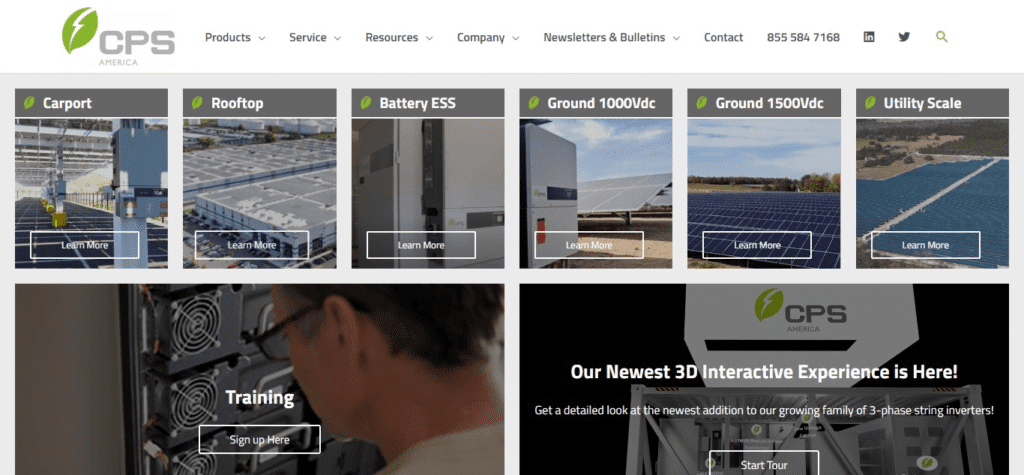1024x475 pixels.
Task: Open the LinkedIn profile icon
Action: 869,37
